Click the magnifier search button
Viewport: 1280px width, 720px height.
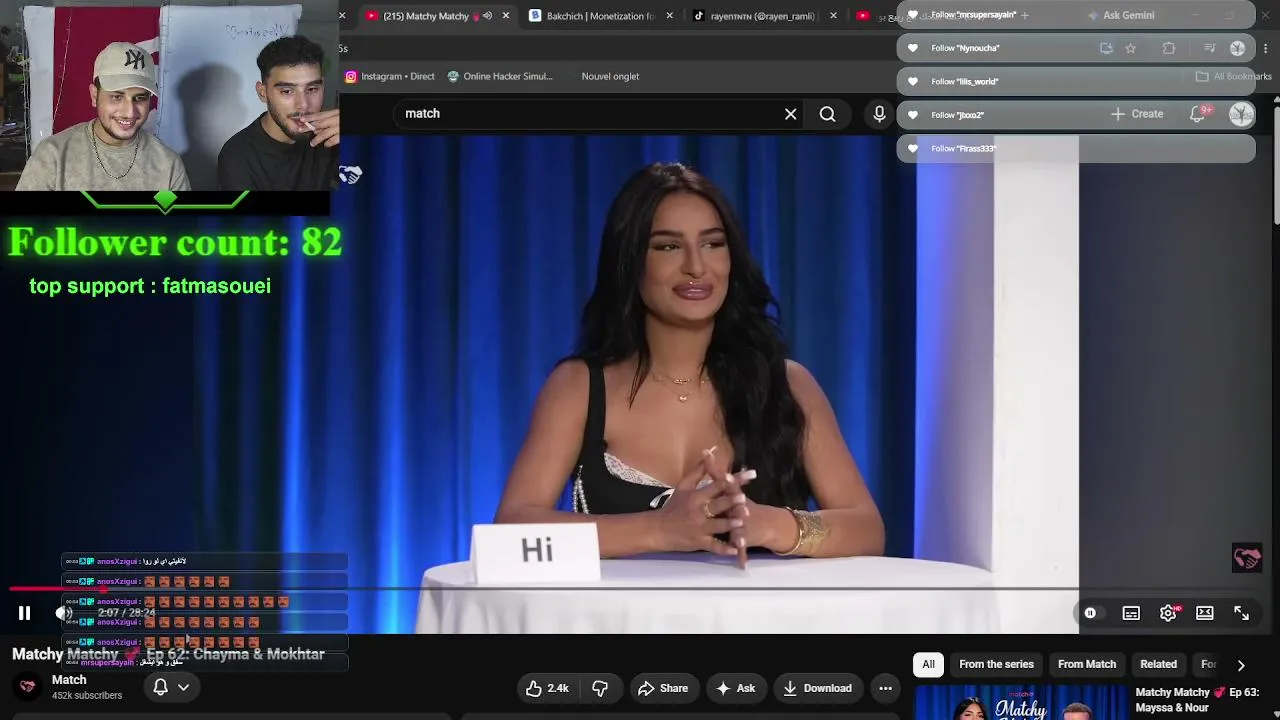click(827, 114)
